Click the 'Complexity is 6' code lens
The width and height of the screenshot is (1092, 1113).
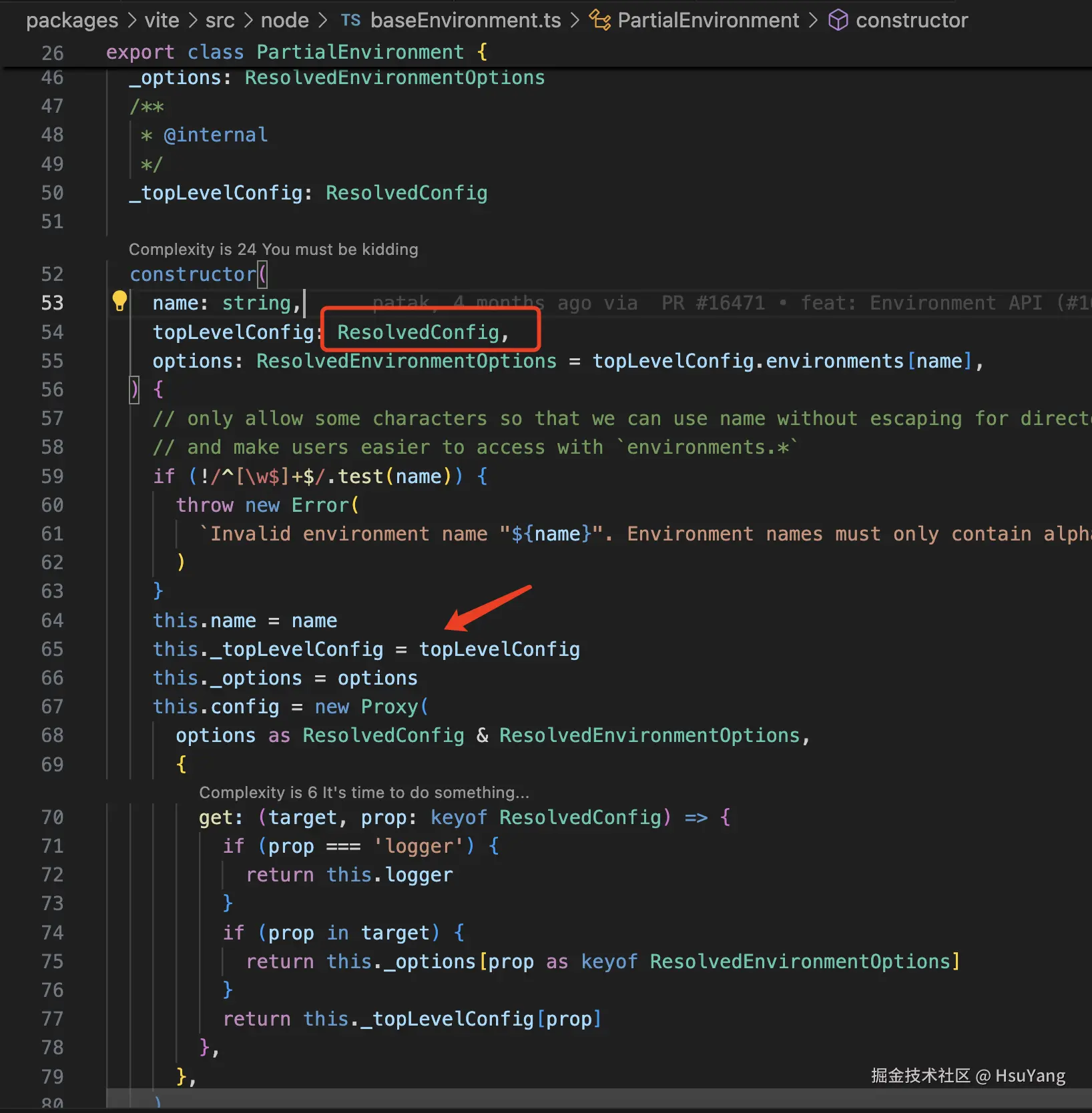(x=364, y=793)
